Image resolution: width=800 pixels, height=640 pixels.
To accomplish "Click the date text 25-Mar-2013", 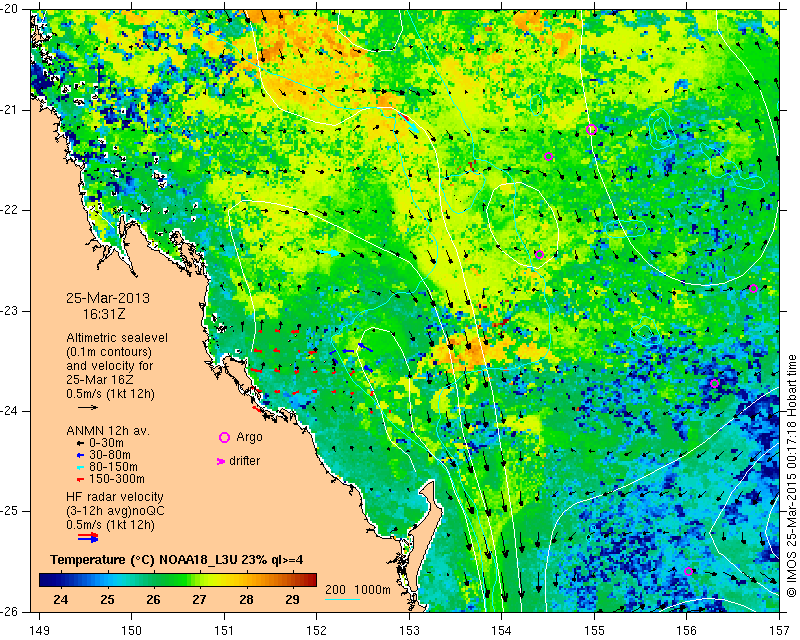I will point(108,298).
